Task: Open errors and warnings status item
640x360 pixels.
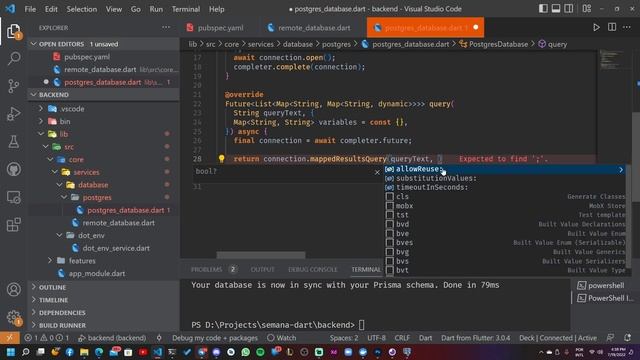Action: 47,338
